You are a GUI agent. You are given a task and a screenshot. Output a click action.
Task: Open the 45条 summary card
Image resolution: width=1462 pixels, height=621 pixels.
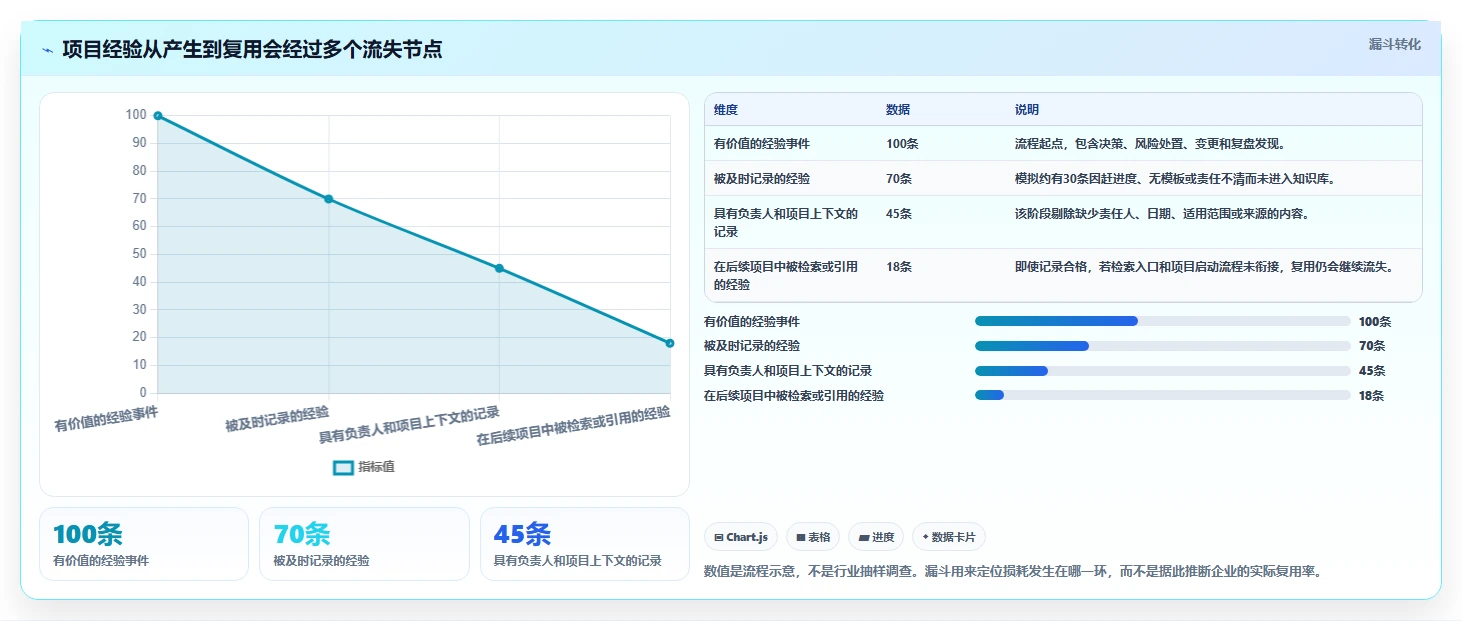(x=585, y=544)
